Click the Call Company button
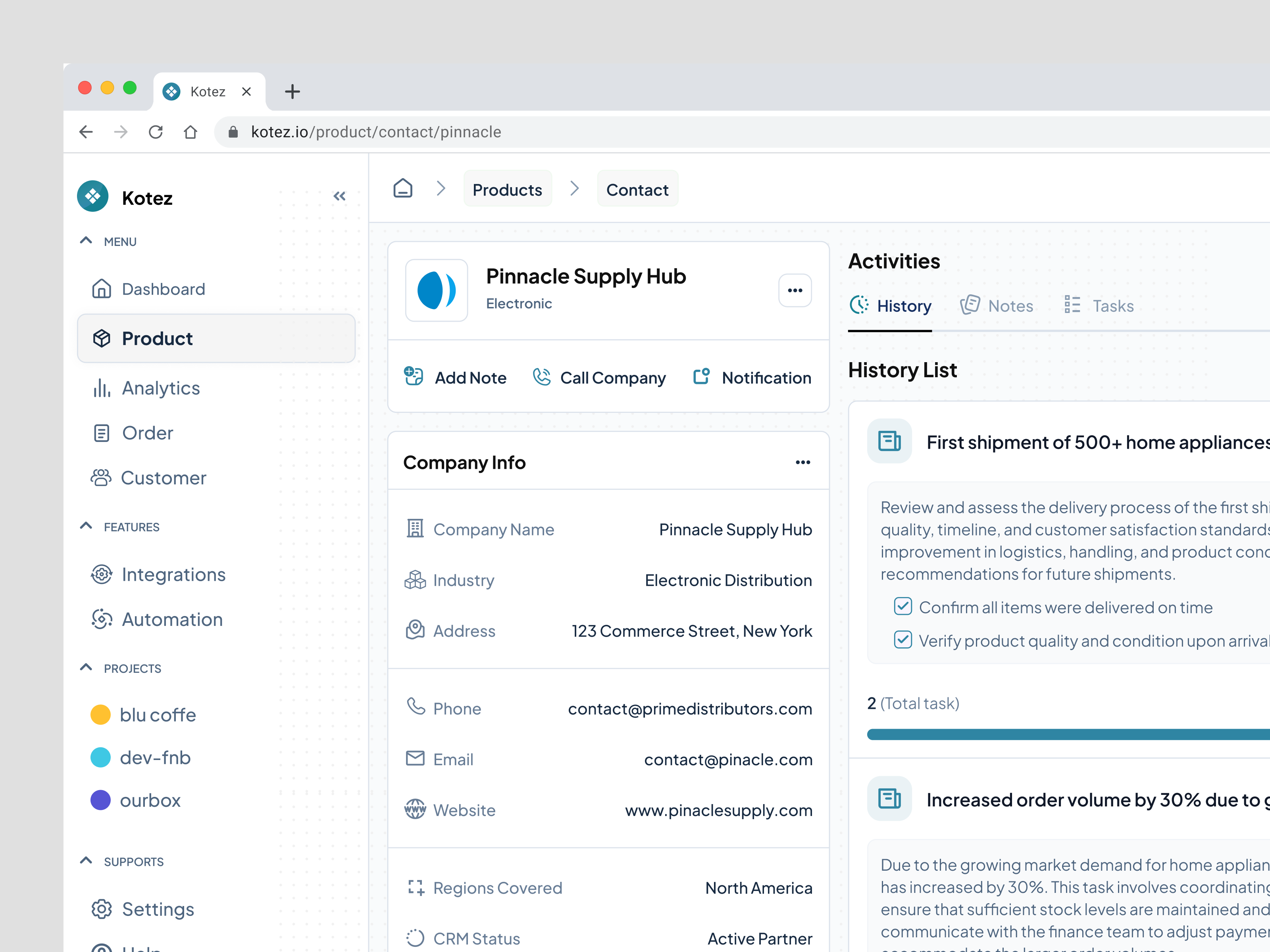Image resolution: width=1270 pixels, height=952 pixels. 599,378
